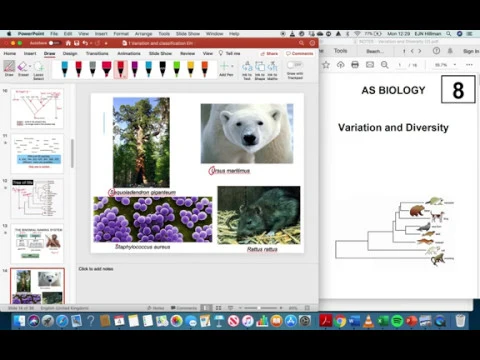Screen dimensions: 480x360
Task: Click the polar bear image on slide
Action: (x=247, y=133)
